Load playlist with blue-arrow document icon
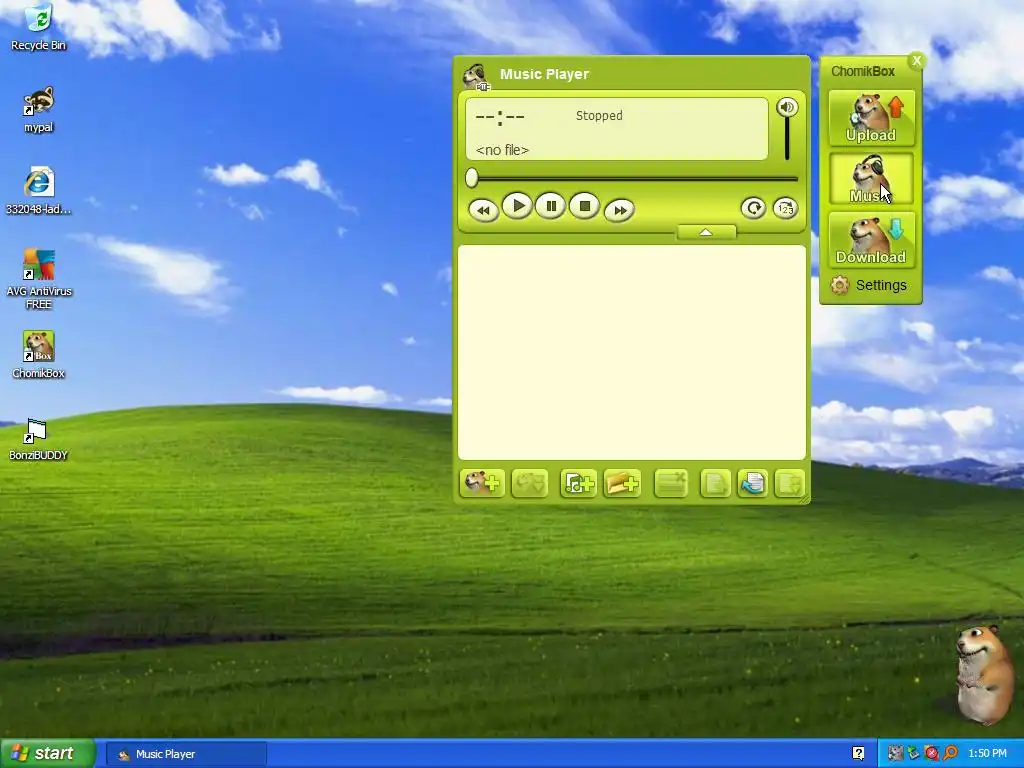The width and height of the screenshot is (1024, 768). (752, 483)
